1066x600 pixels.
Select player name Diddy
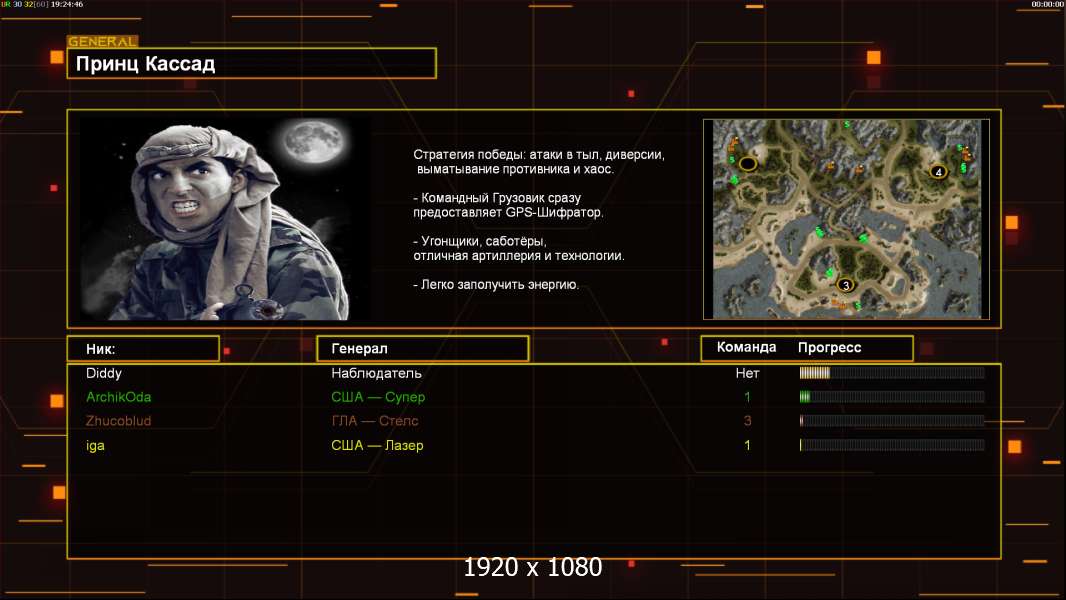pos(104,373)
